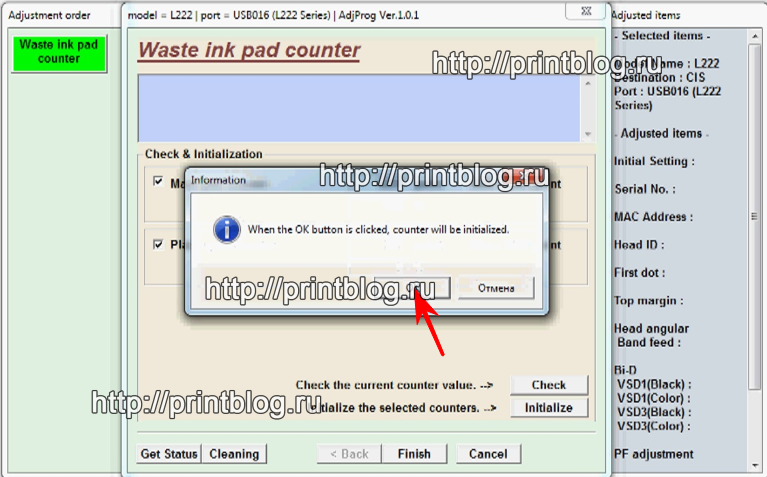The image size is (767, 477).
Task: Click the 'Band feed :' entry
Action: click(649, 342)
